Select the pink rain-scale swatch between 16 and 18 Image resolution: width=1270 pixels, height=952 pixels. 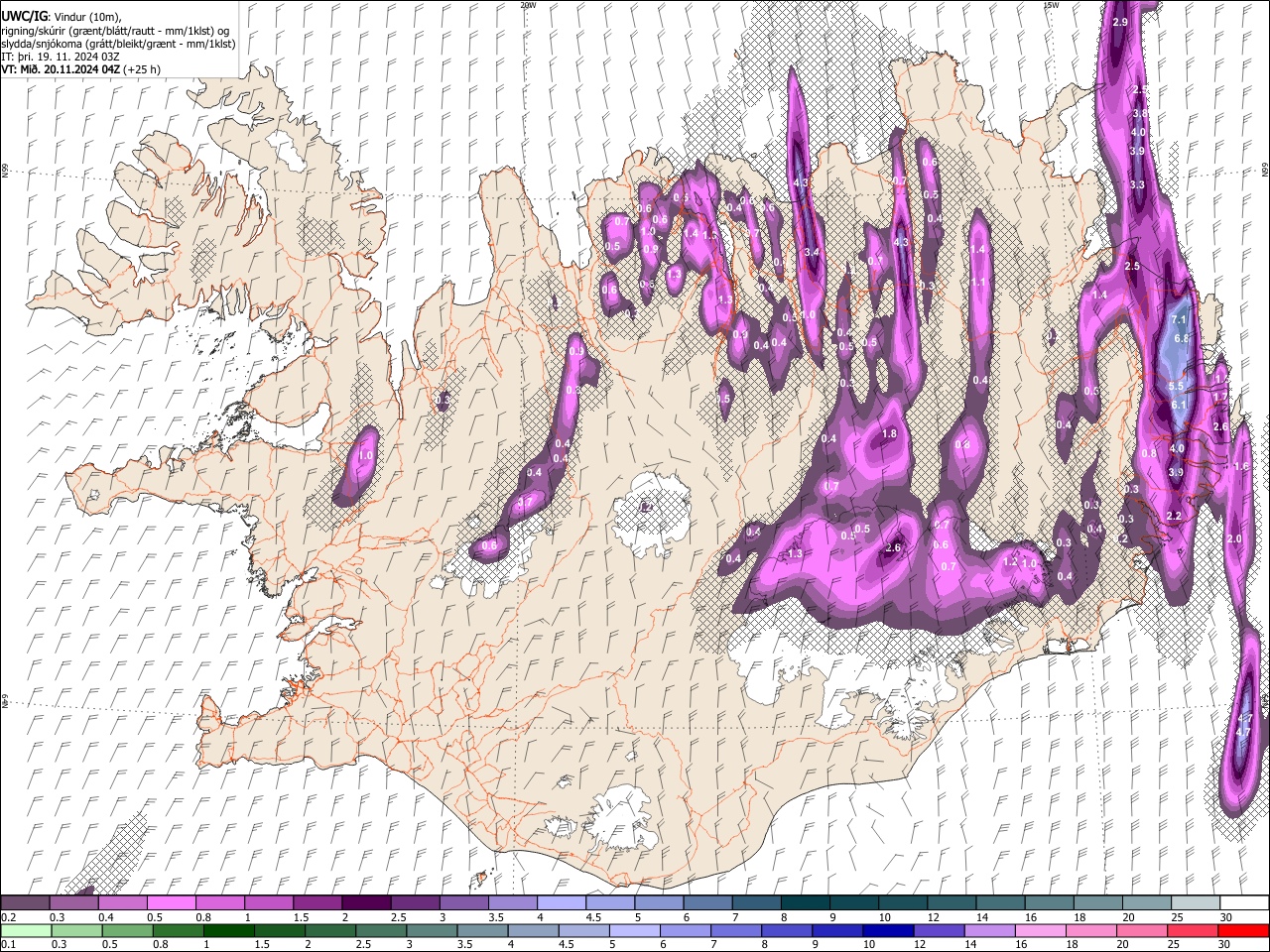click(1041, 931)
